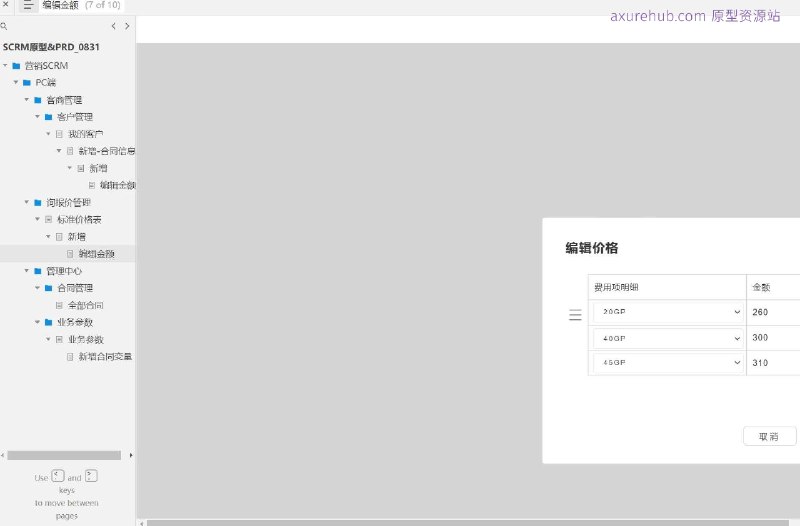The width and height of the screenshot is (800, 526).
Task: Select 全部合同 page in the tree
Action: point(86,305)
